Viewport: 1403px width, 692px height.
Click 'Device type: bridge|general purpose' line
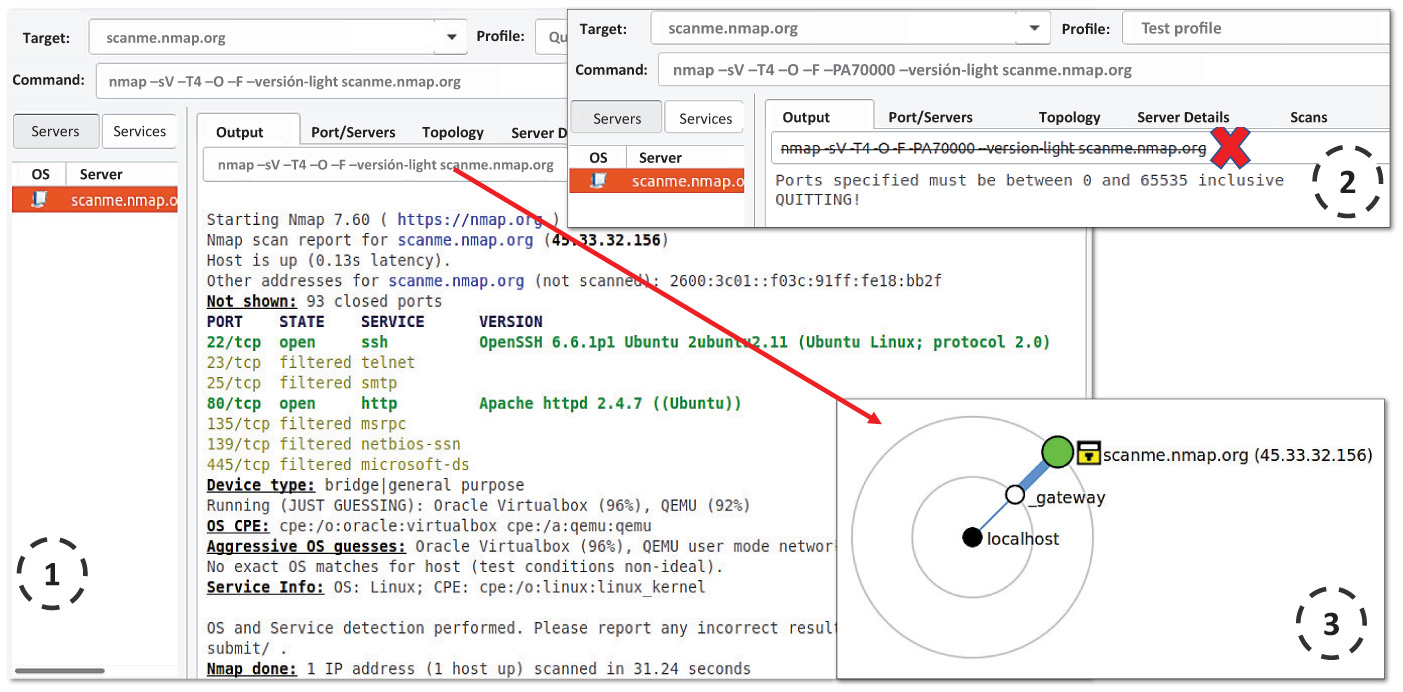pyautogui.click(x=365, y=485)
